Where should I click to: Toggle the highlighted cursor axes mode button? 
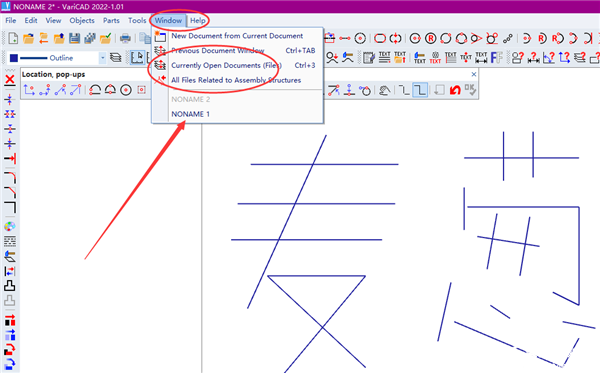pyautogui.click(x=137, y=58)
